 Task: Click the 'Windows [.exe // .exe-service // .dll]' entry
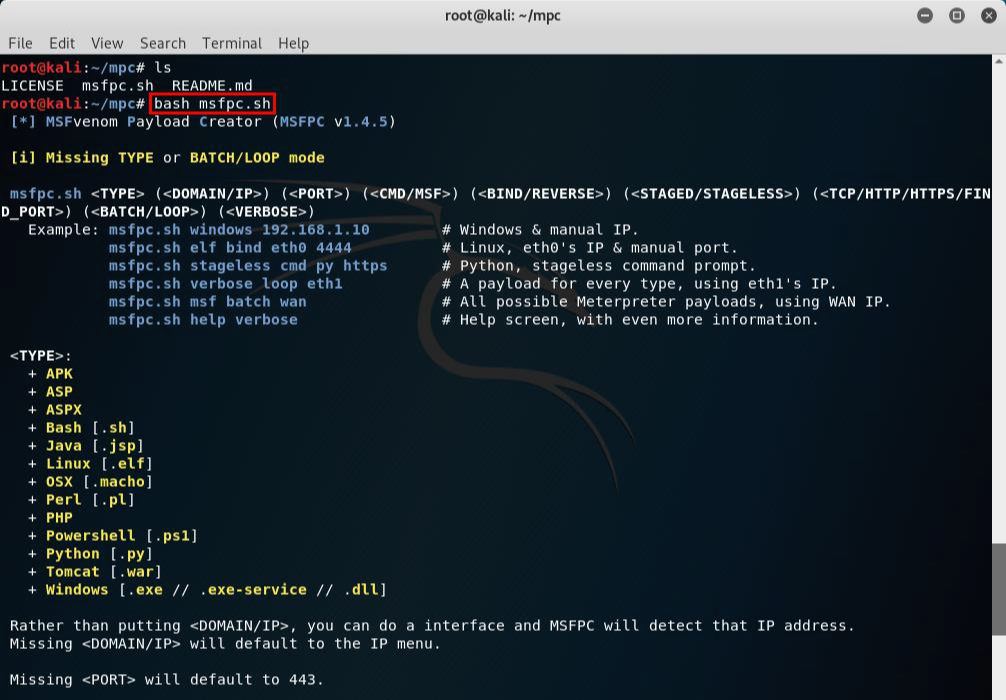tap(216, 589)
